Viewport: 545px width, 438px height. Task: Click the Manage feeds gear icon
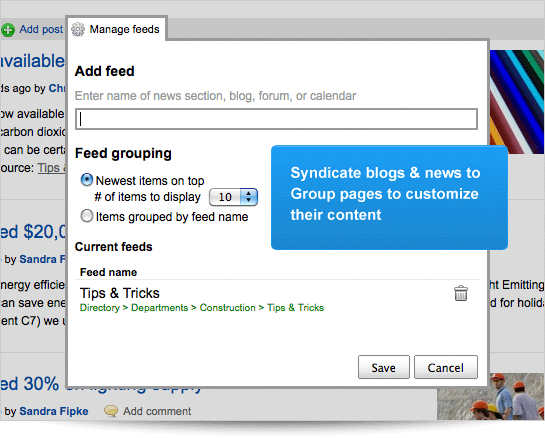(x=78, y=29)
